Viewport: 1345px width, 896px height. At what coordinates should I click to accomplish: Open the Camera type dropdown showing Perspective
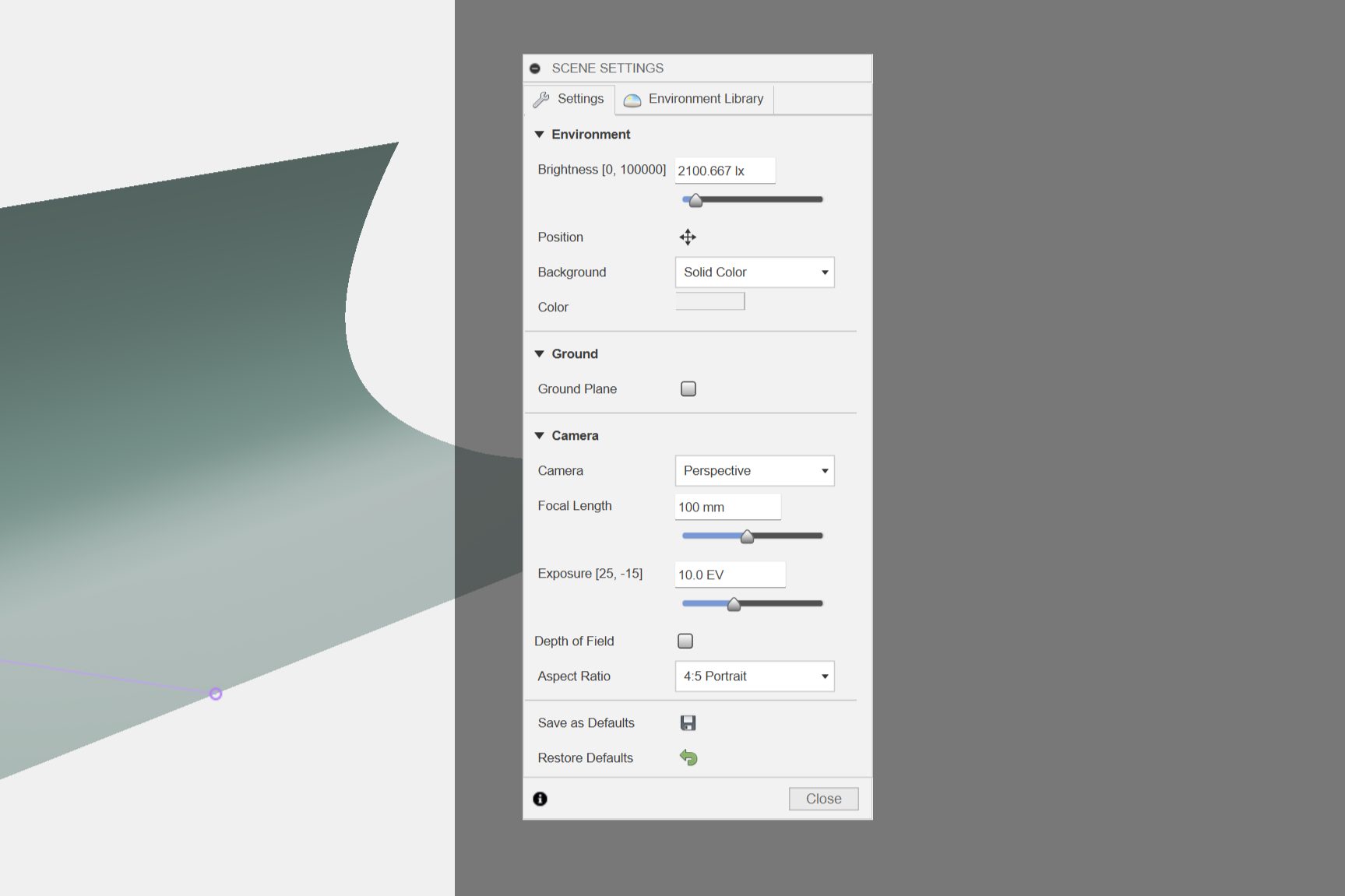754,471
